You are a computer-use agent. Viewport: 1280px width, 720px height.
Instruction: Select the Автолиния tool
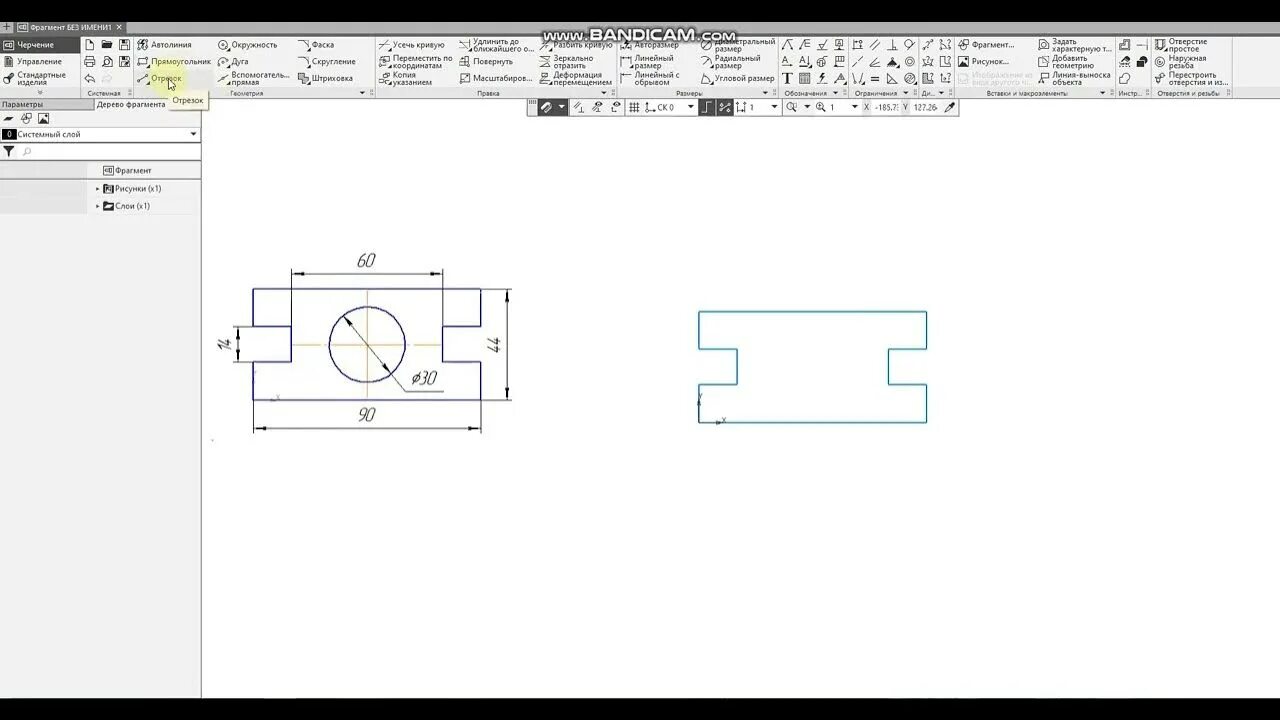click(x=164, y=45)
